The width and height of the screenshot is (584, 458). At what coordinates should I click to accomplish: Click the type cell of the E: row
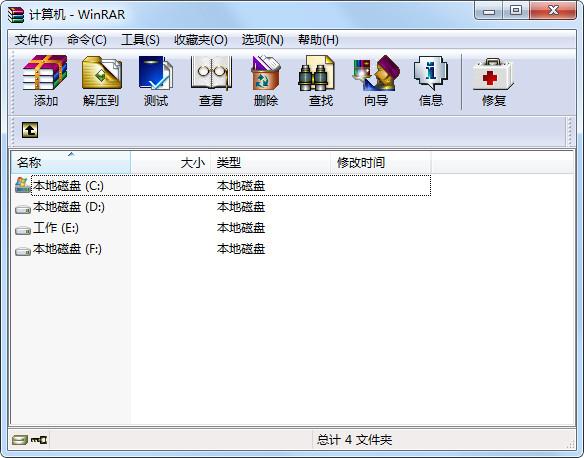click(x=241, y=228)
